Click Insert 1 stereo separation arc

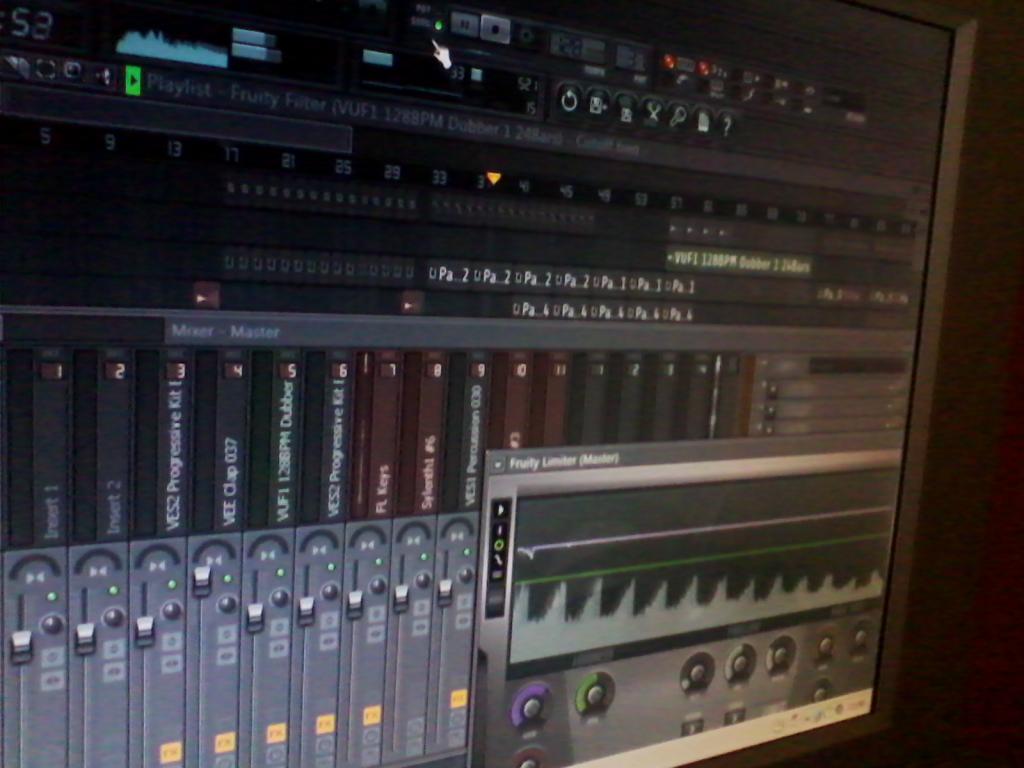[35, 568]
